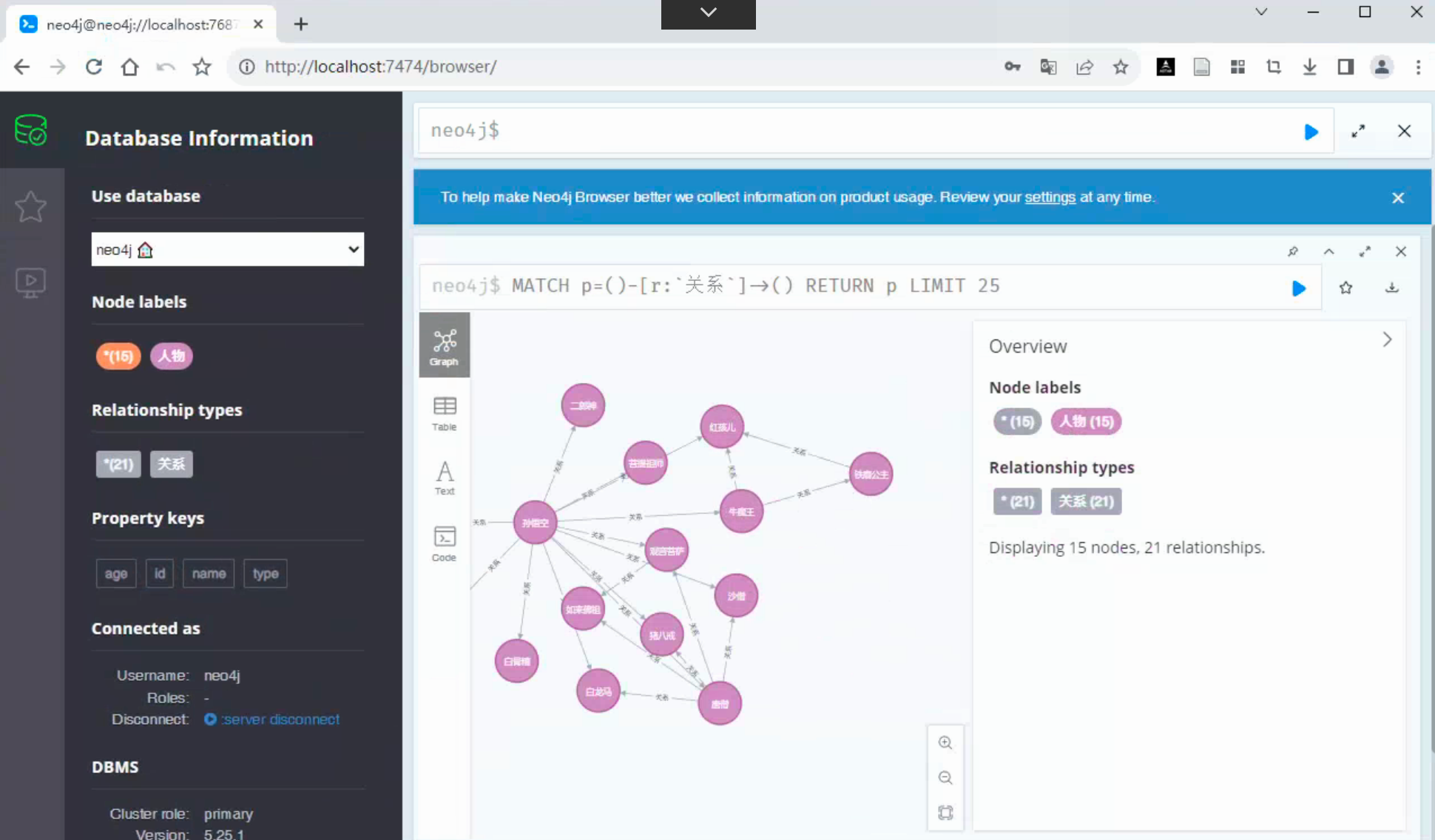Viewport: 1435px width, 840px height.
Task: Run the MATCH query with play button
Action: (1298, 288)
